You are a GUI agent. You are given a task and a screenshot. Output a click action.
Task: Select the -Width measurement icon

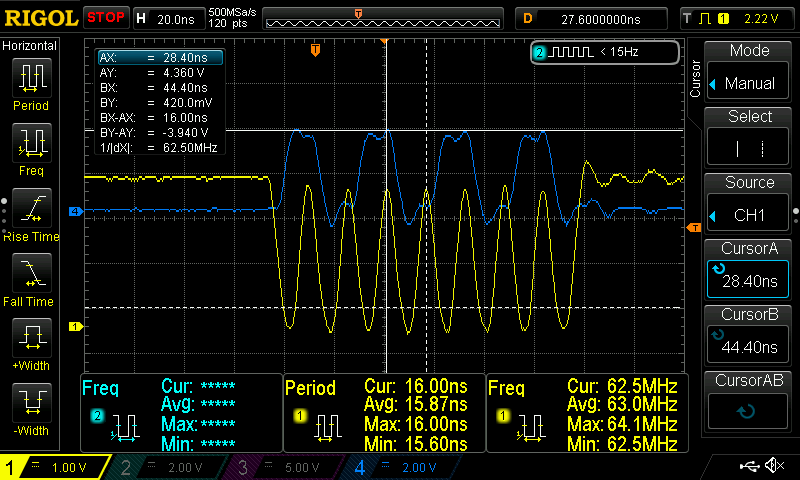click(30, 404)
